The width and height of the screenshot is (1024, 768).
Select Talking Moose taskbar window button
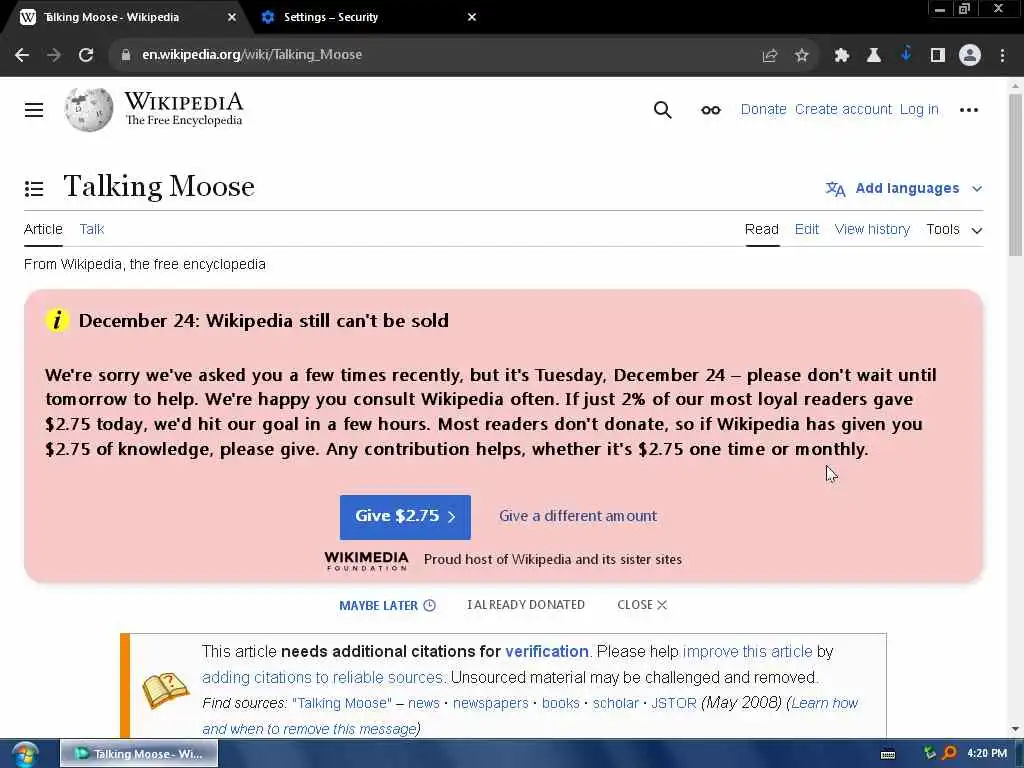139,754
